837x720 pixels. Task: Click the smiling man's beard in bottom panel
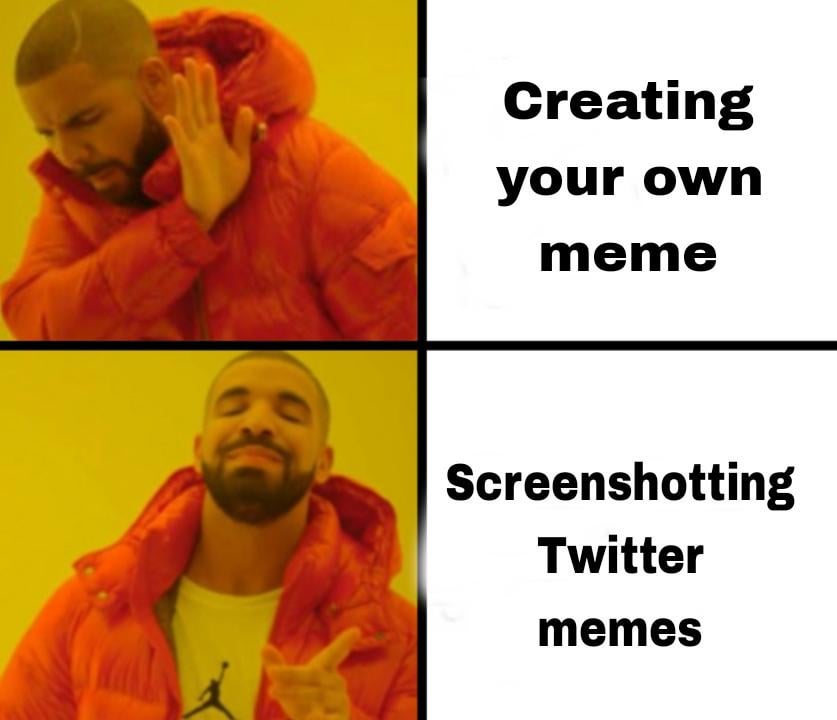point(256,488)
